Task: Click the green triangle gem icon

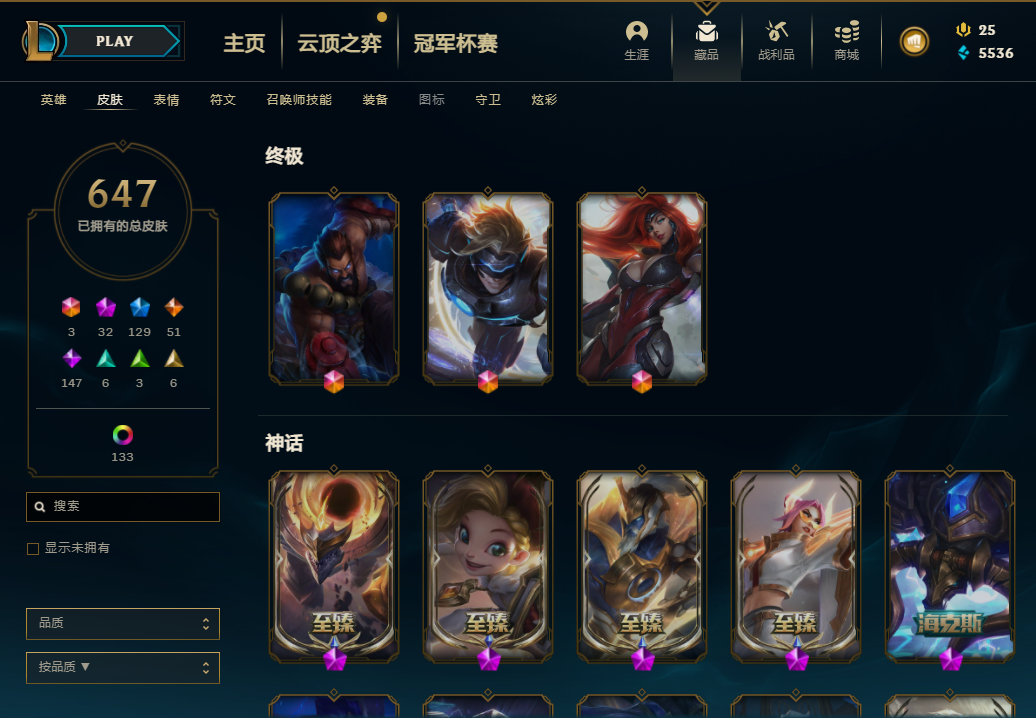Action: click(139, 359)
